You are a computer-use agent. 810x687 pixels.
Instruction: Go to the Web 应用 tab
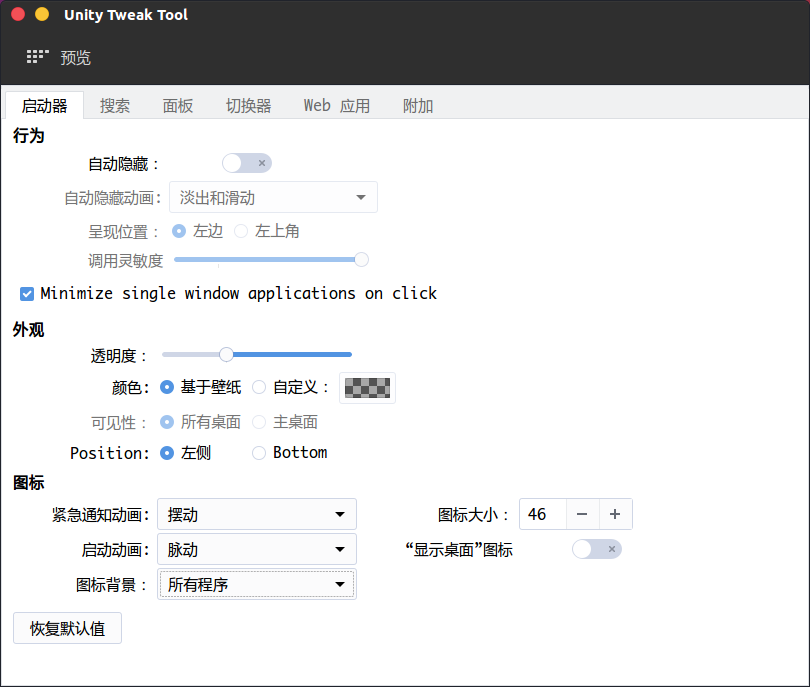click(337, 106)
